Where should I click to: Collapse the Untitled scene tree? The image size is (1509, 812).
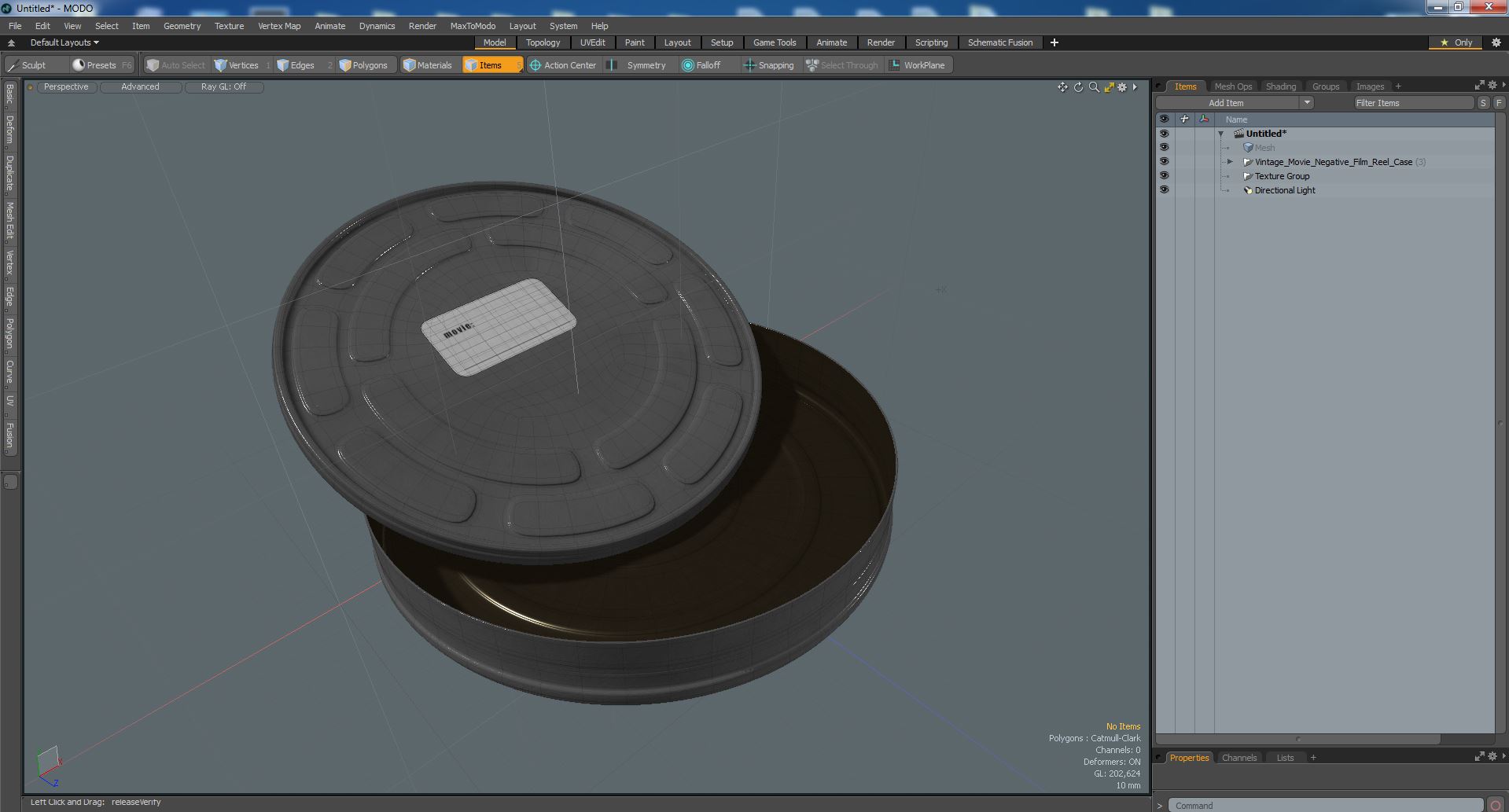[x=1221, y=134]
